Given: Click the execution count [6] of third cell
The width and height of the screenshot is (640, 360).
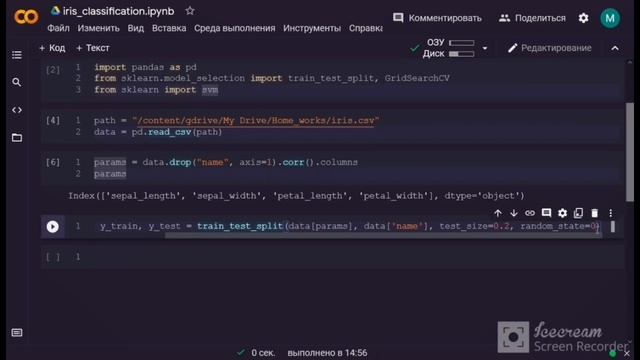Looking at the screenshot, I should (x=53, y=162).
